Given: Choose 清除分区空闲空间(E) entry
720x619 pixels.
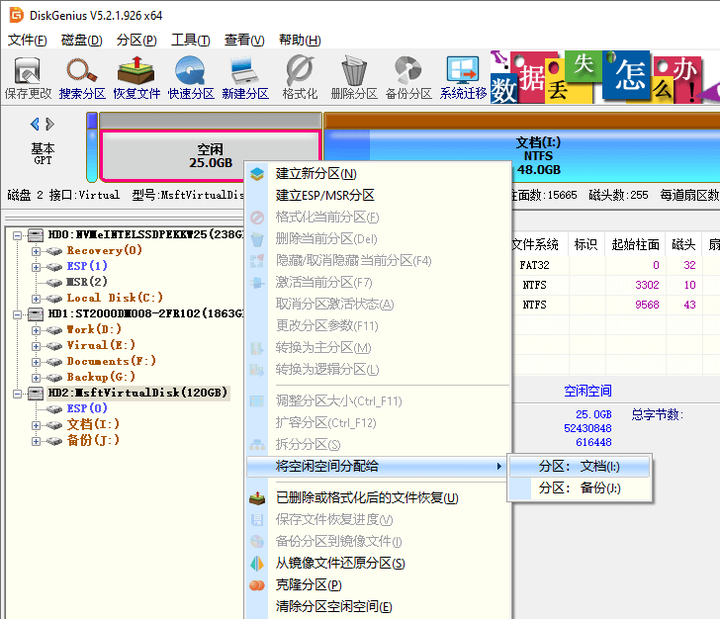Looking at the screenshot, I should pos(379,607).
